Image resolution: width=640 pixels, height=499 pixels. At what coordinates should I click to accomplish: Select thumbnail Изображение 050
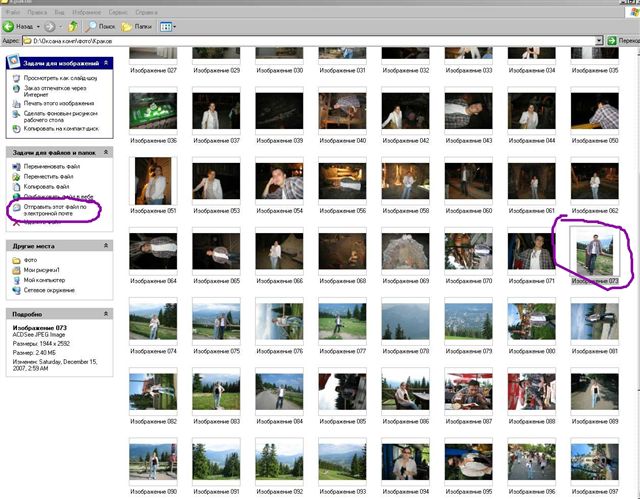(x=595, y=111)
